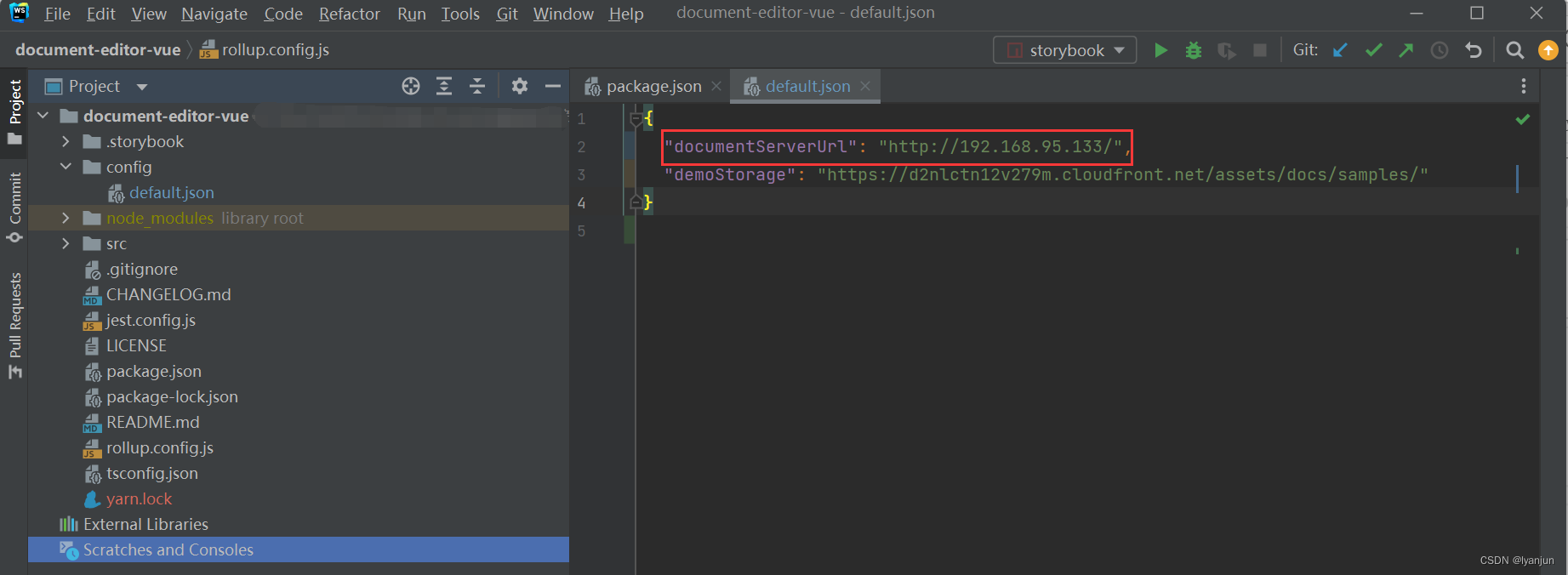
Task: Click the Rollback undo icon
Action: (x=1474, y=50)
